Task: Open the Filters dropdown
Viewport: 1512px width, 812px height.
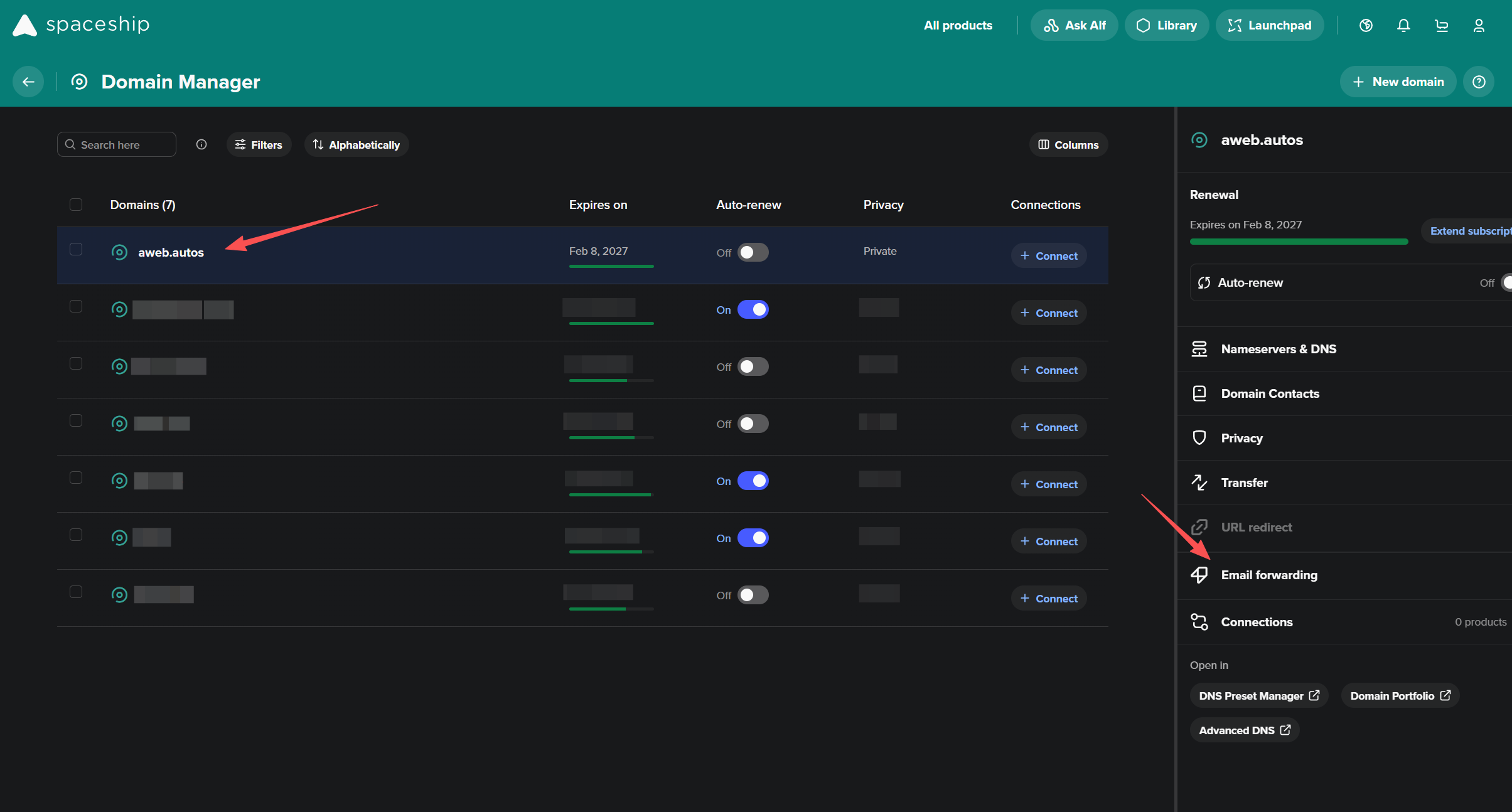Action: [x=259, y=144]
